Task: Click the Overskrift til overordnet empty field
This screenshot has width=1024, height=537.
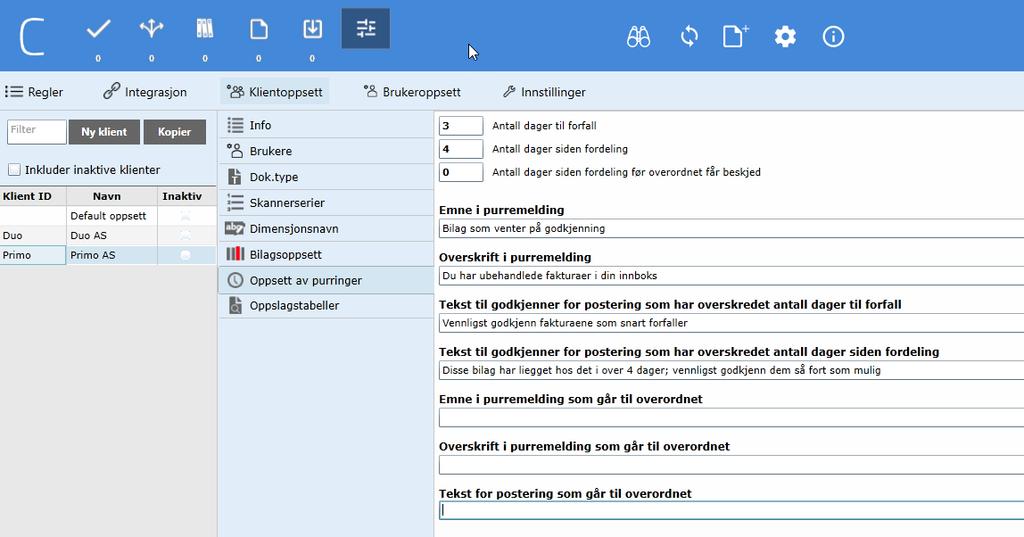Action: click(x=731, y=464)
